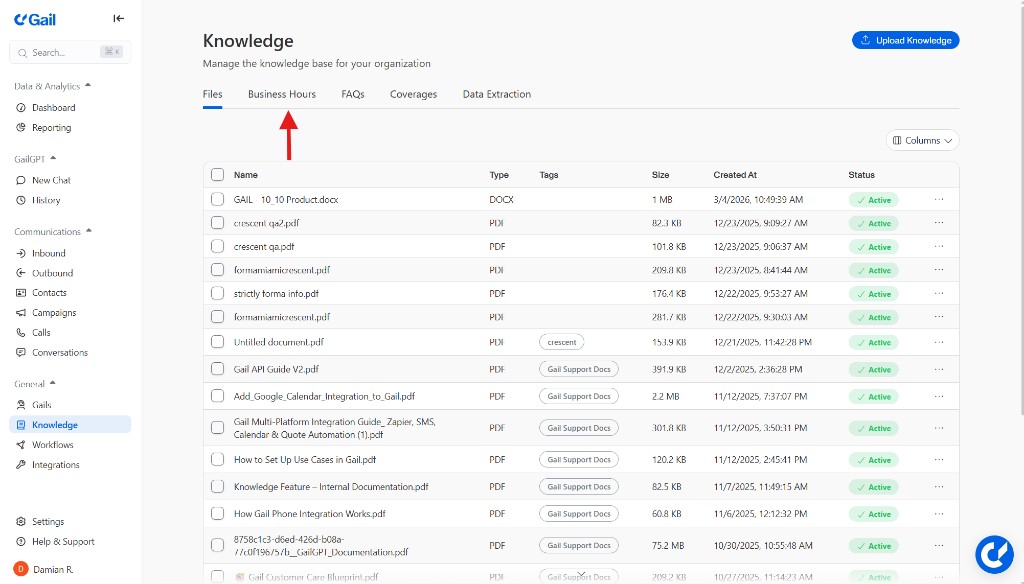
Task: Collapse the Communications sidebar group
Action: 88,232
